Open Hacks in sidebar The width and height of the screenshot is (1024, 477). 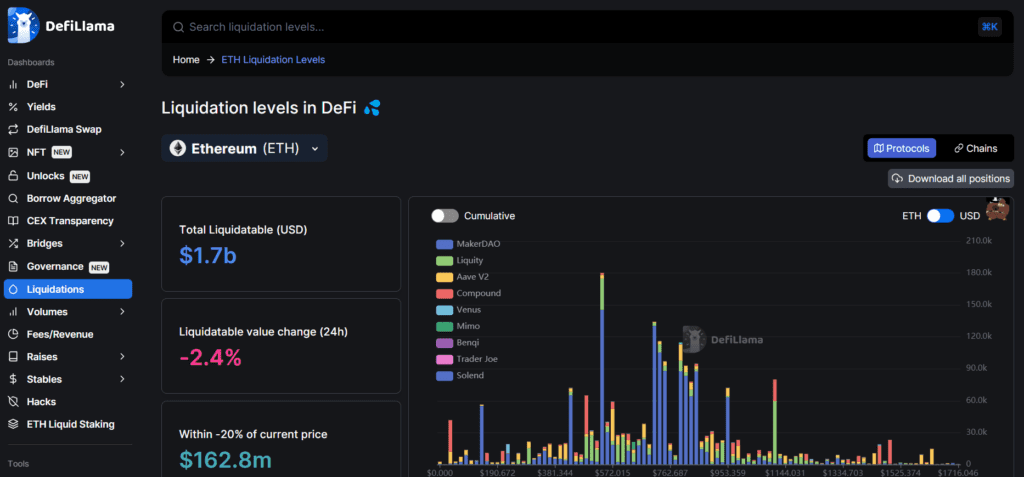[x=68, y=402]
